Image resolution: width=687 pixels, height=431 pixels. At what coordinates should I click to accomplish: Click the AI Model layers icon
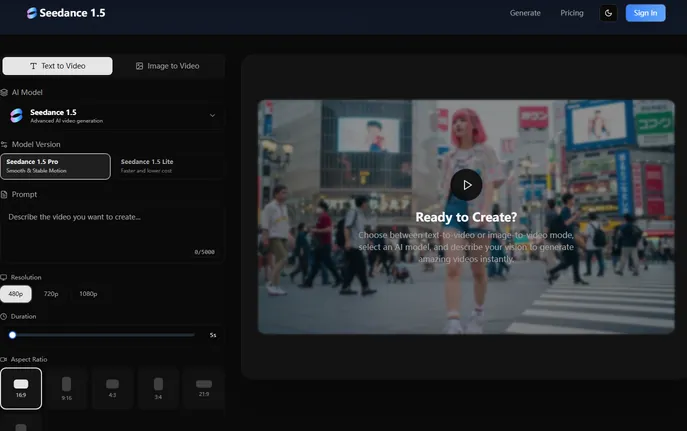(x=4, y=92)
